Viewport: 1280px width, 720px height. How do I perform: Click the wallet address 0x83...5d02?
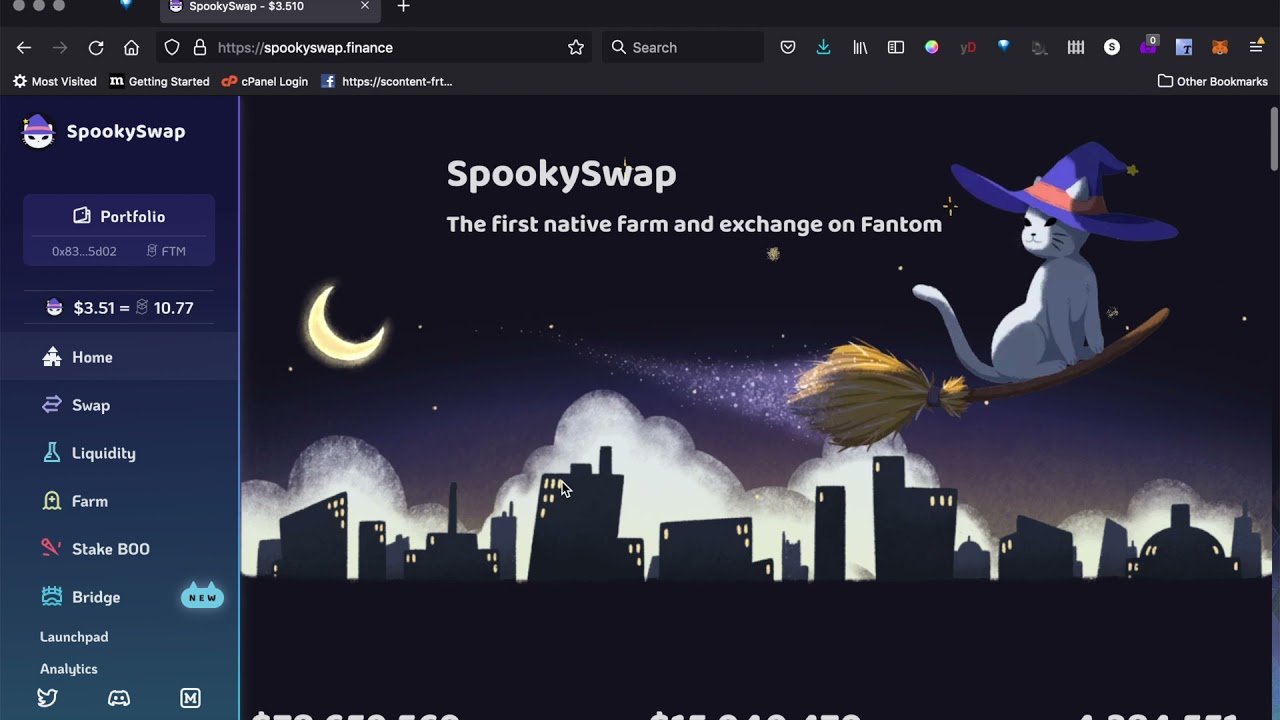pos(84,251)
